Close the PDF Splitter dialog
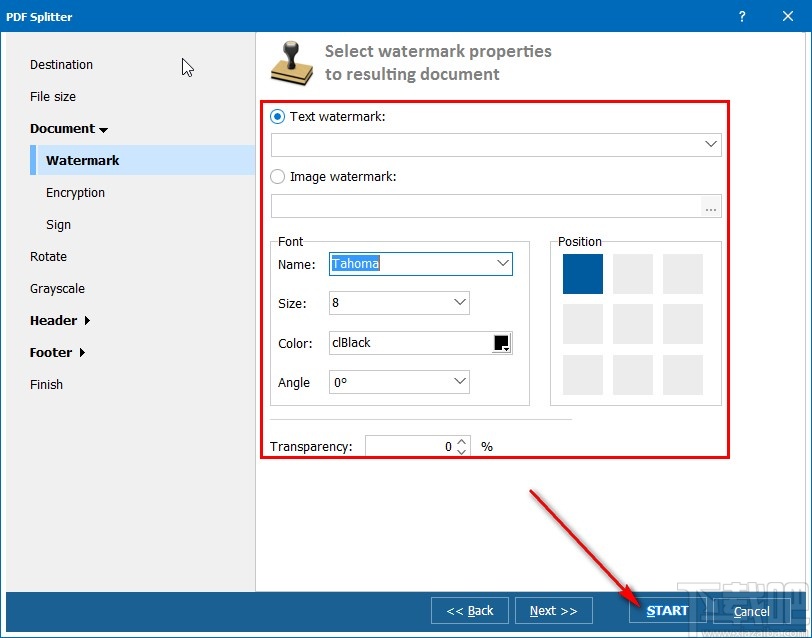812x638 pixels. point(788,17)
